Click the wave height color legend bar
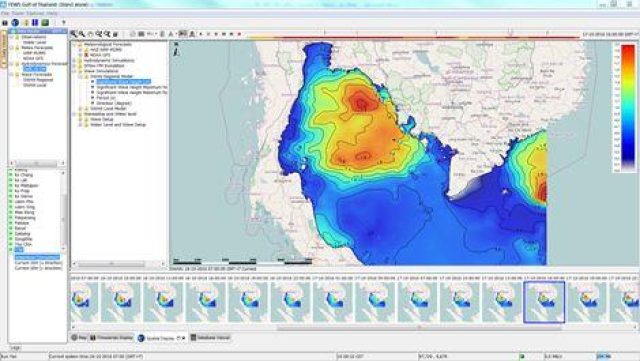640x361 pixels. [x=628, y=108]
